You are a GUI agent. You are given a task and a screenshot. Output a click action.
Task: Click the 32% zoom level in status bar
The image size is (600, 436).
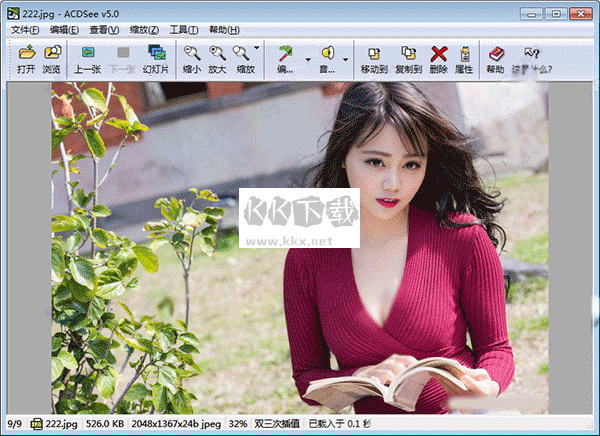coord(239,424)
